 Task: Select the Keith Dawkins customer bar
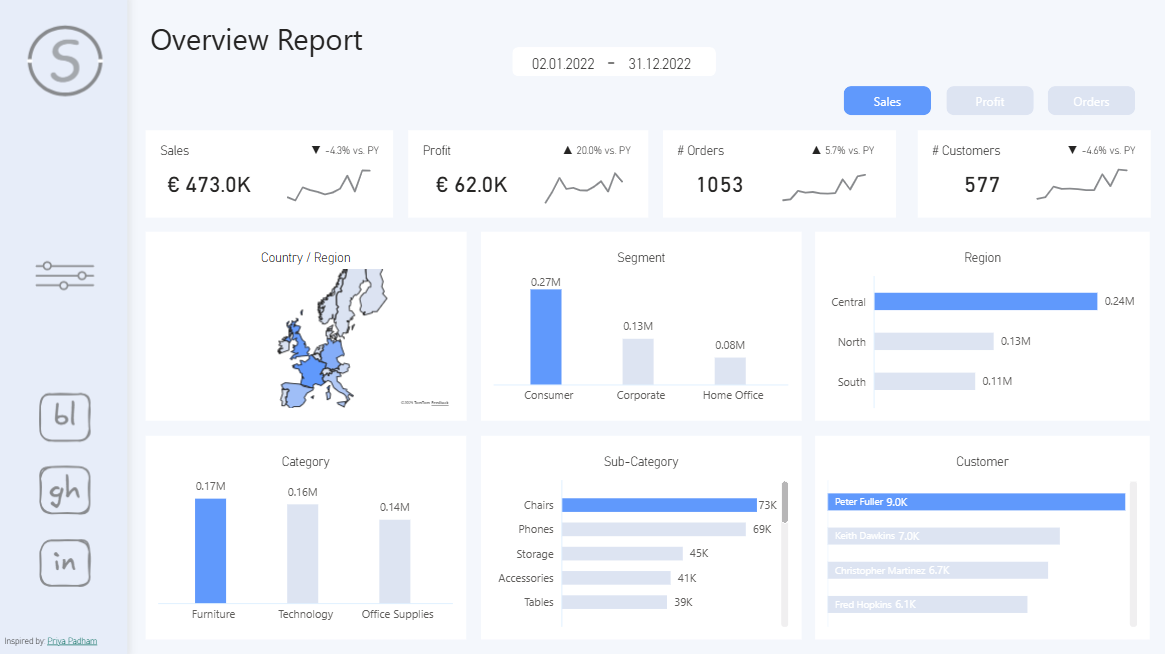(944, 536)
